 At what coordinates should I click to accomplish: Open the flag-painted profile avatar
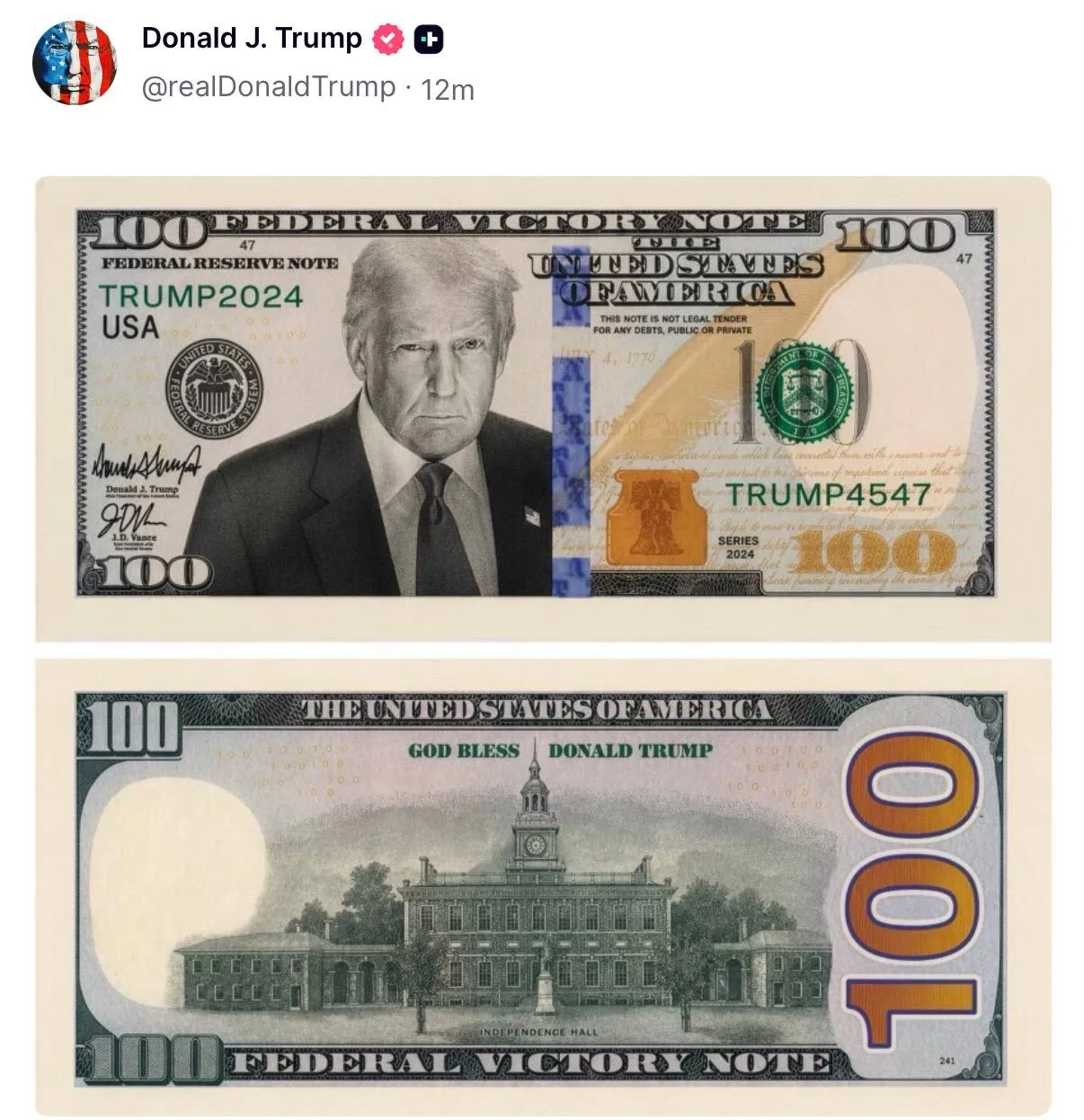coord(75,63)
